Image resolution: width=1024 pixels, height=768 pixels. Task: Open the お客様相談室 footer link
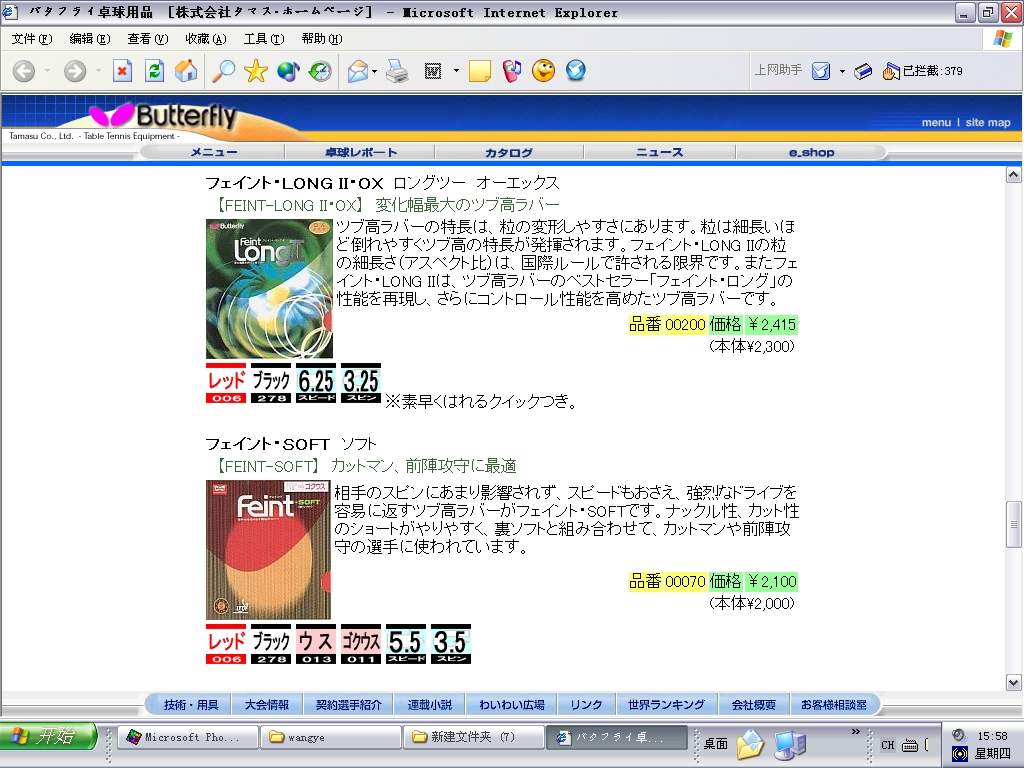pos(834,705)
